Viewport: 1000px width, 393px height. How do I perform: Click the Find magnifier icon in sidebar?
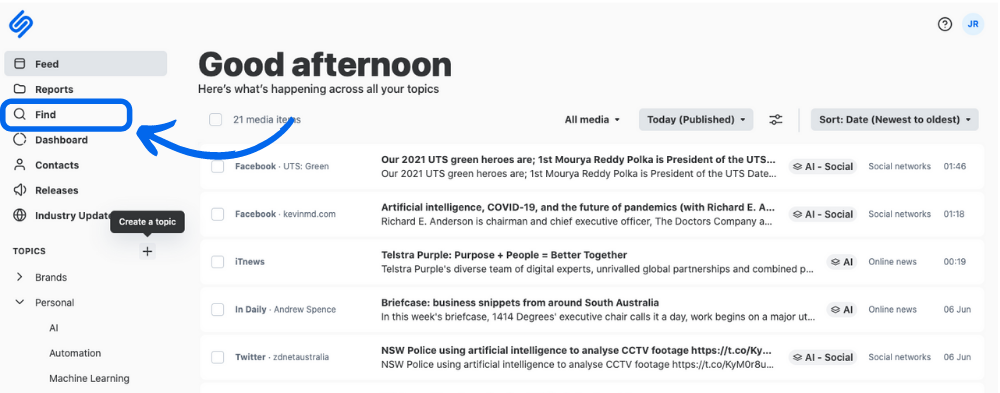coord(20,115)
